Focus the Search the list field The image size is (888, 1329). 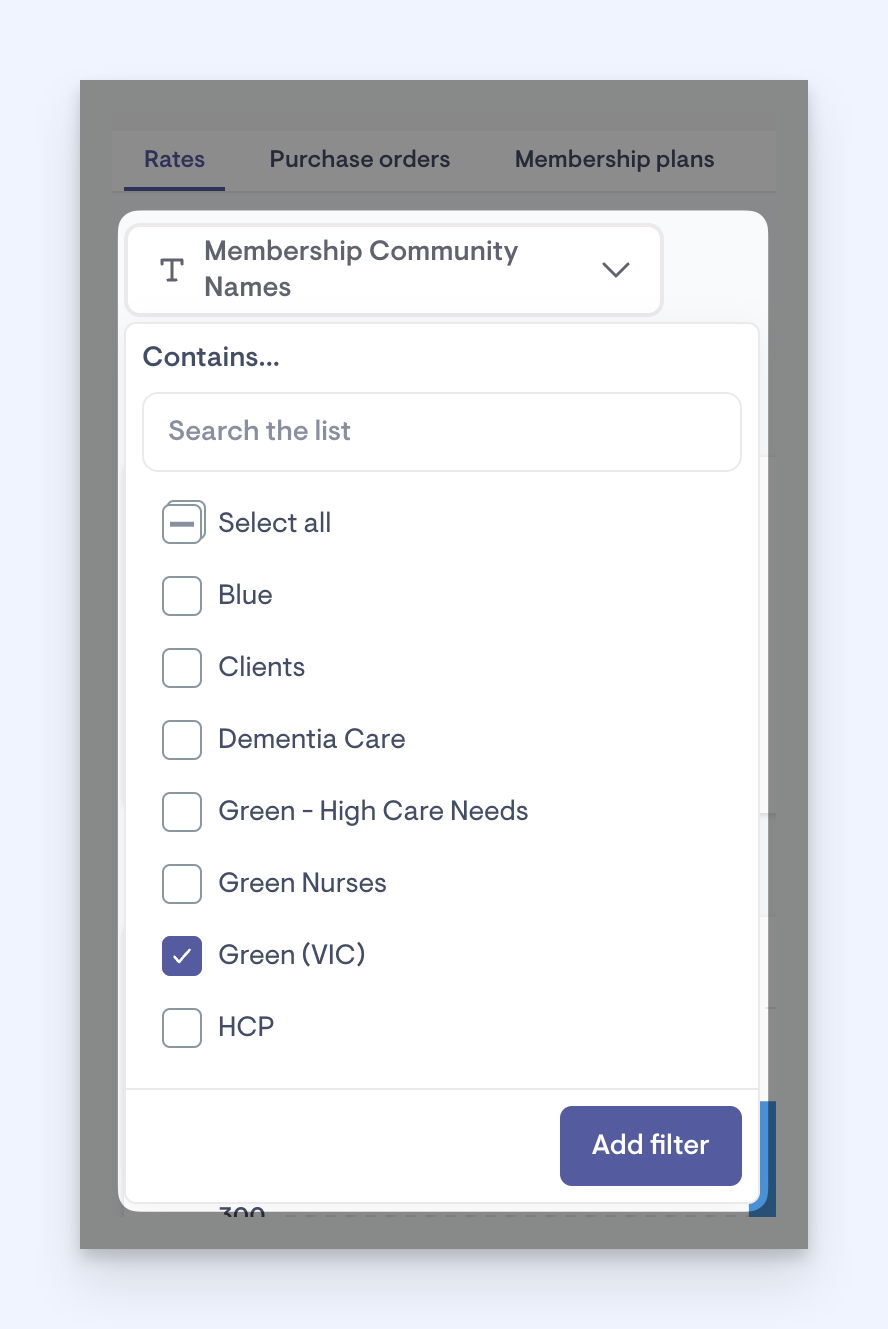(x=442, y=431)
